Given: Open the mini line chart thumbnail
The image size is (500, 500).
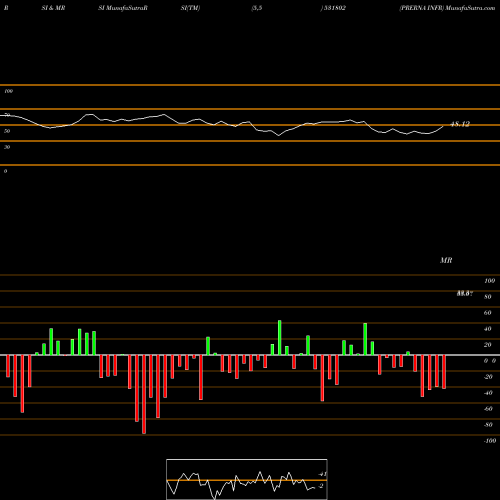Looking at the screenshot, I should [x=247, y=479].
